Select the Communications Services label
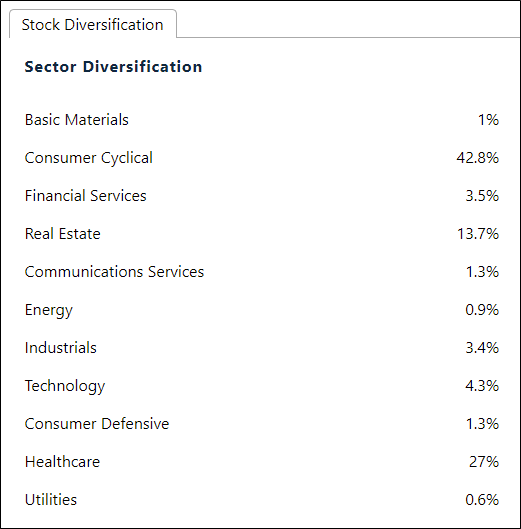521x529 pixels. 114,272
